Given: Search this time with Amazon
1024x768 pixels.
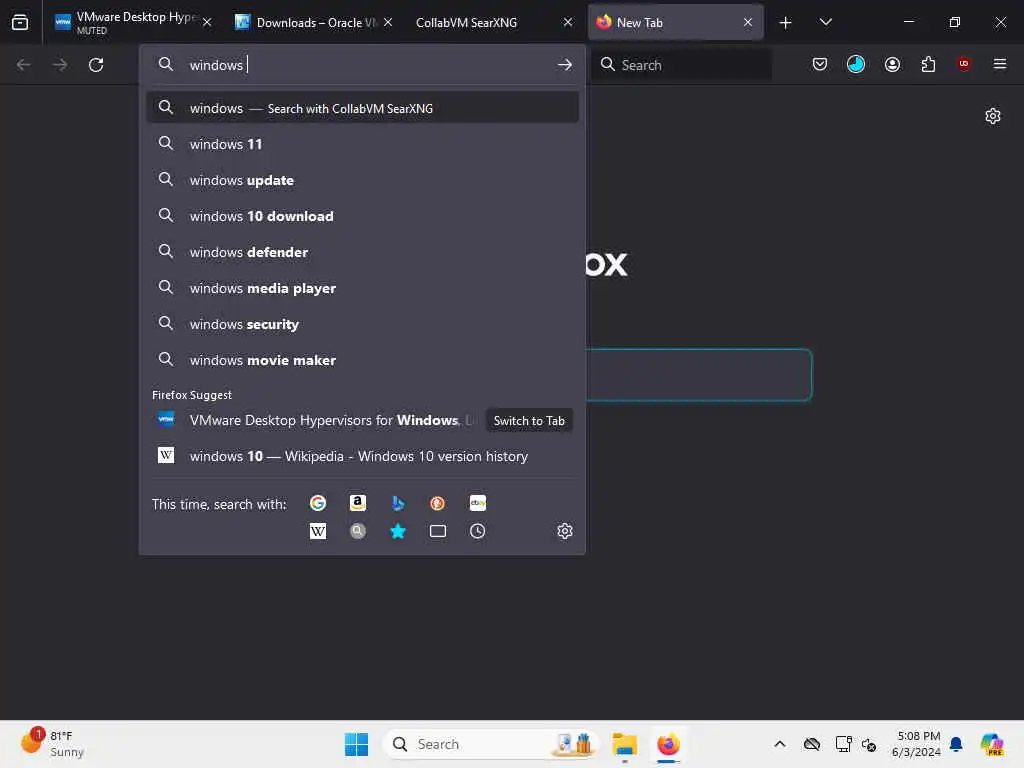Looking at the screenshot, I should pyautogui.click(x=358, y=503).
